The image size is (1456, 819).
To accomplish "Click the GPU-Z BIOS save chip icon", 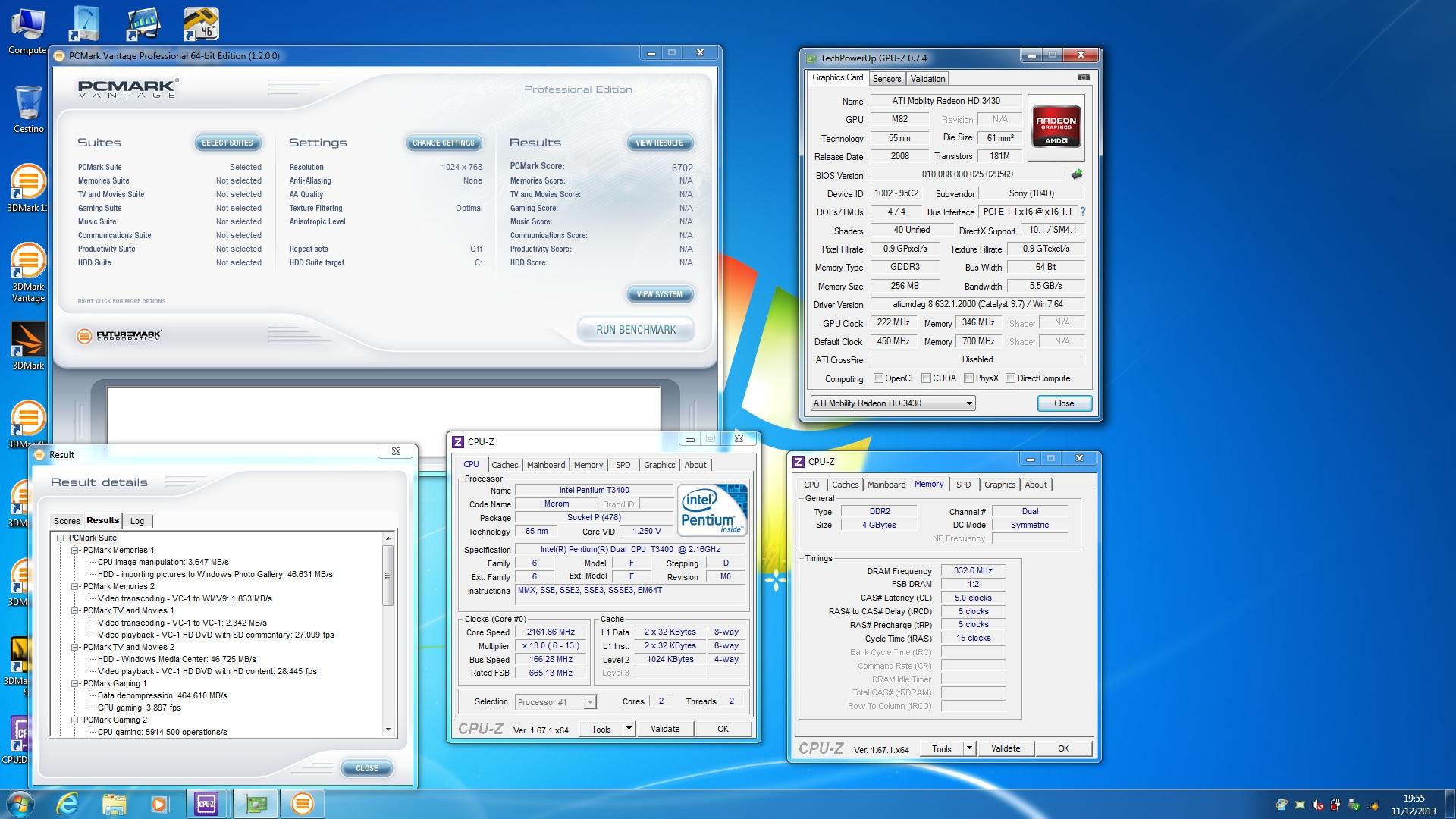I will click(1077, 174).
